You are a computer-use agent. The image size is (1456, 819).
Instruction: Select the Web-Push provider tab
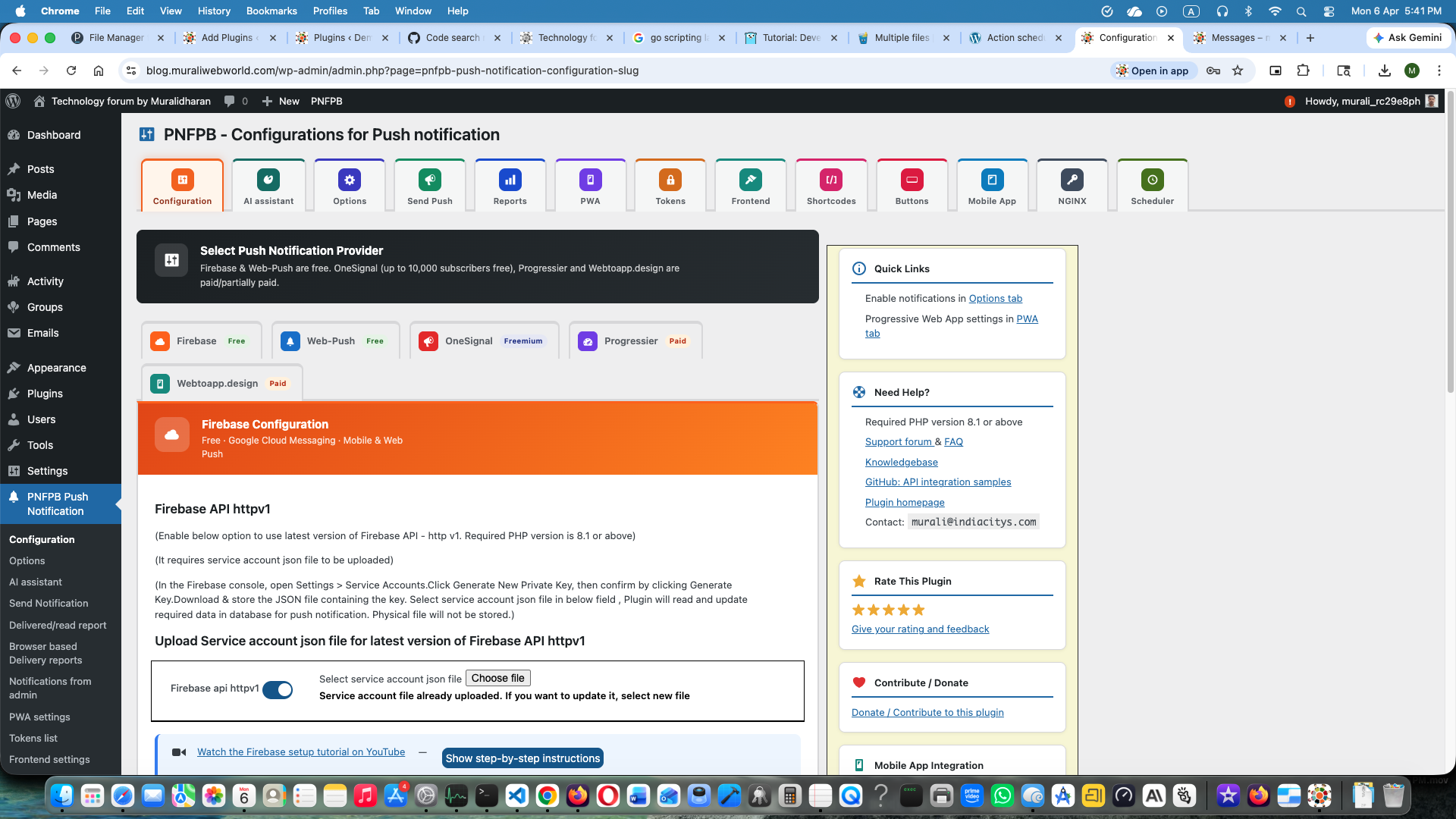click(335, 341)
